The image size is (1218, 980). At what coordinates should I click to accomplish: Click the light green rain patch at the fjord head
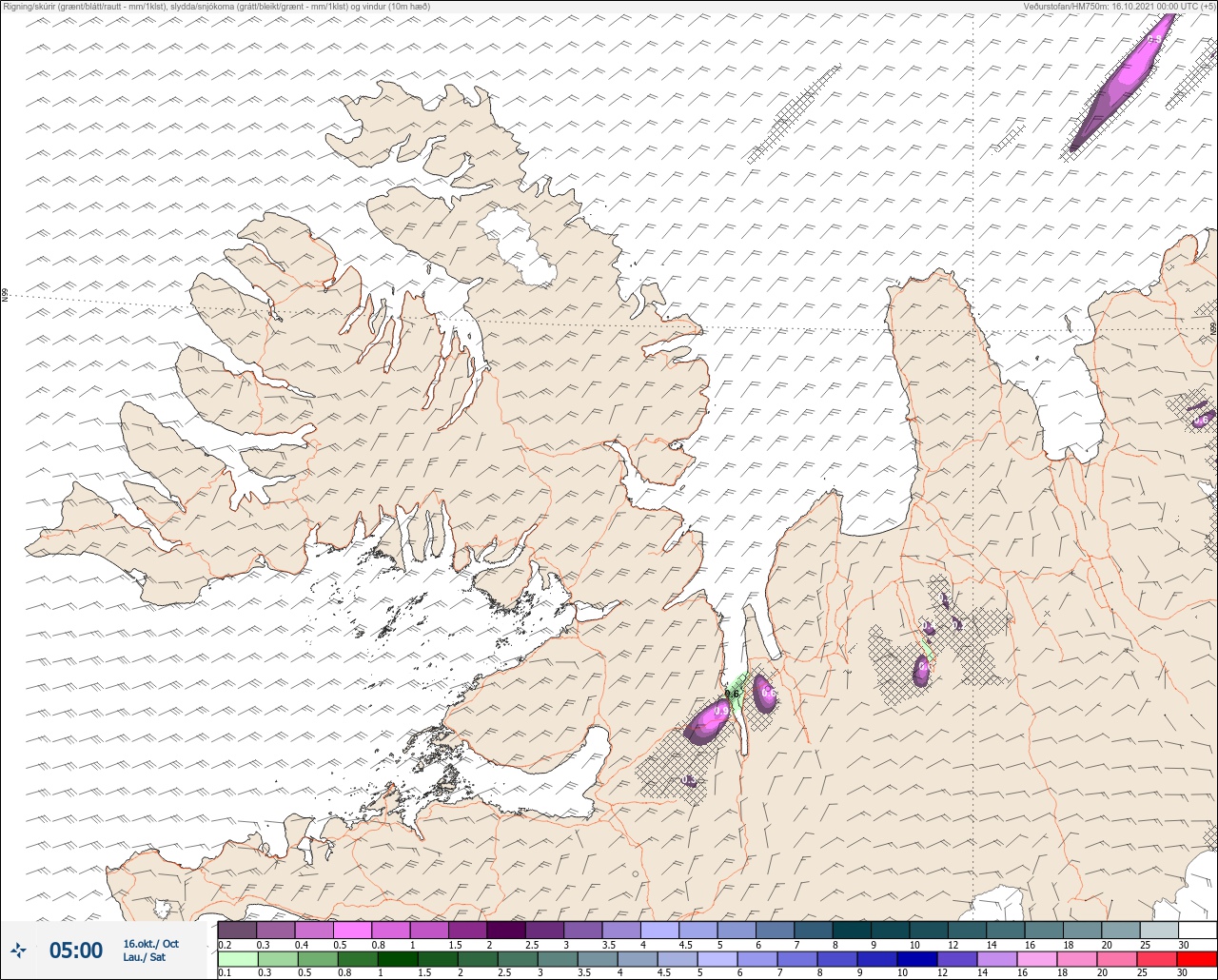point(735,694)
